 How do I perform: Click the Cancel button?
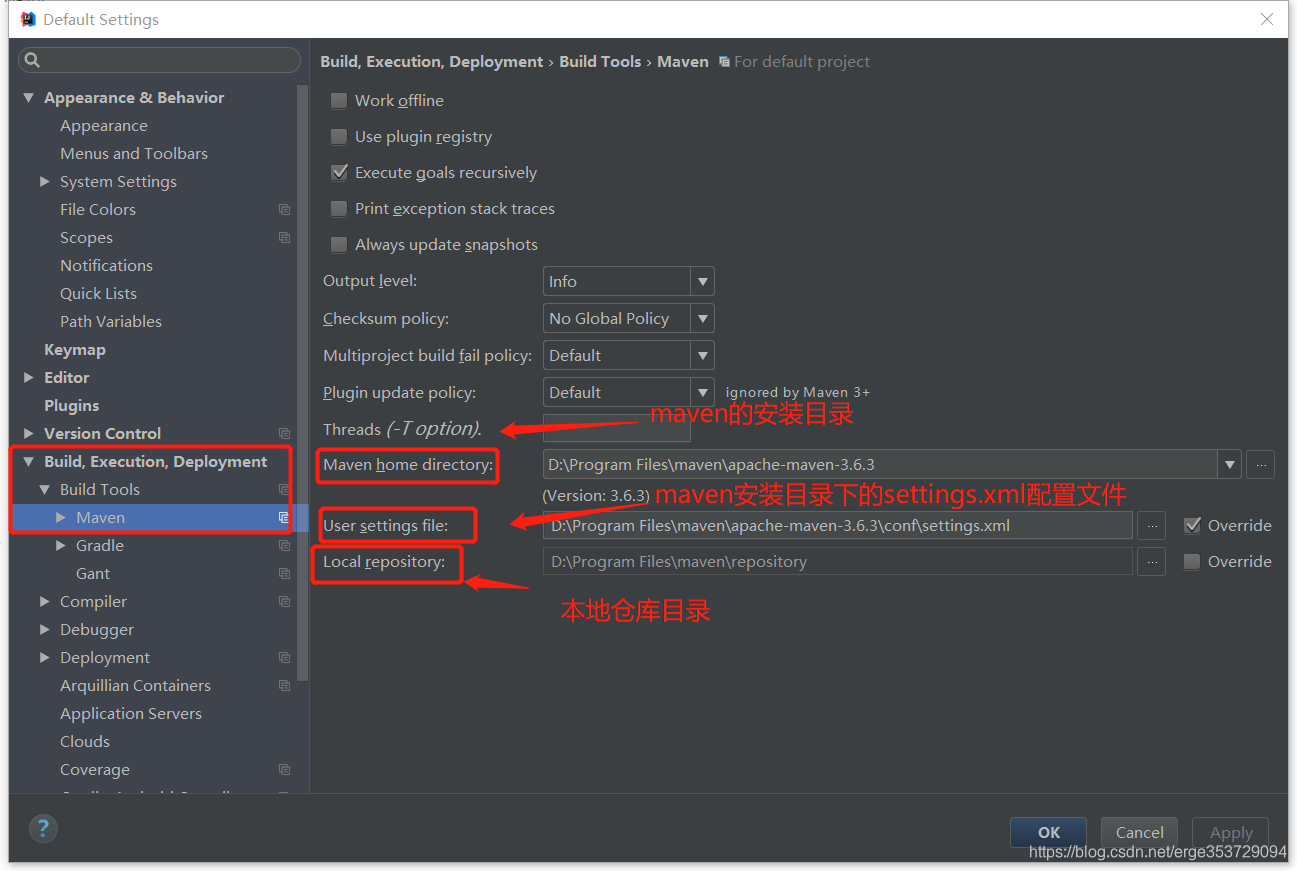click(1139, 832)
